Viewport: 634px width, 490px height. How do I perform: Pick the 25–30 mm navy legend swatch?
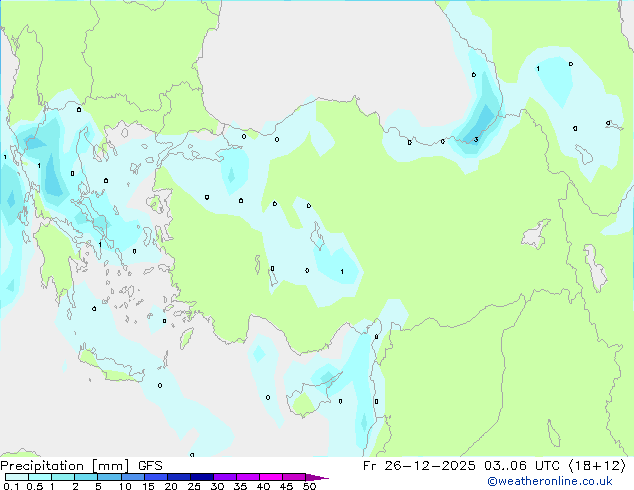click(201, 477)
